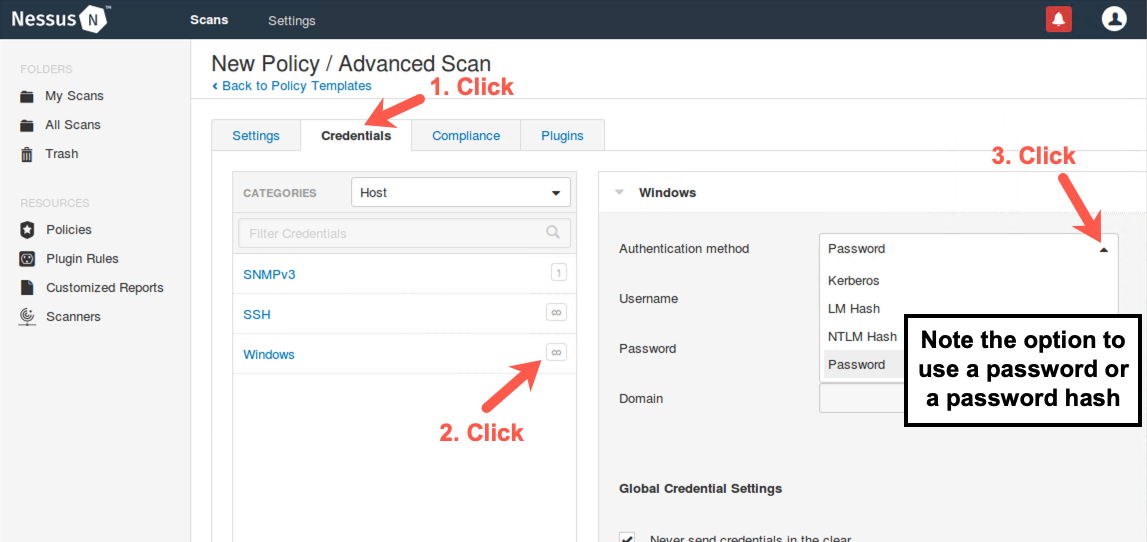Switch to the Compliance tab
The height and width of the screenshot is (542, 1147).
coord(465,136)
